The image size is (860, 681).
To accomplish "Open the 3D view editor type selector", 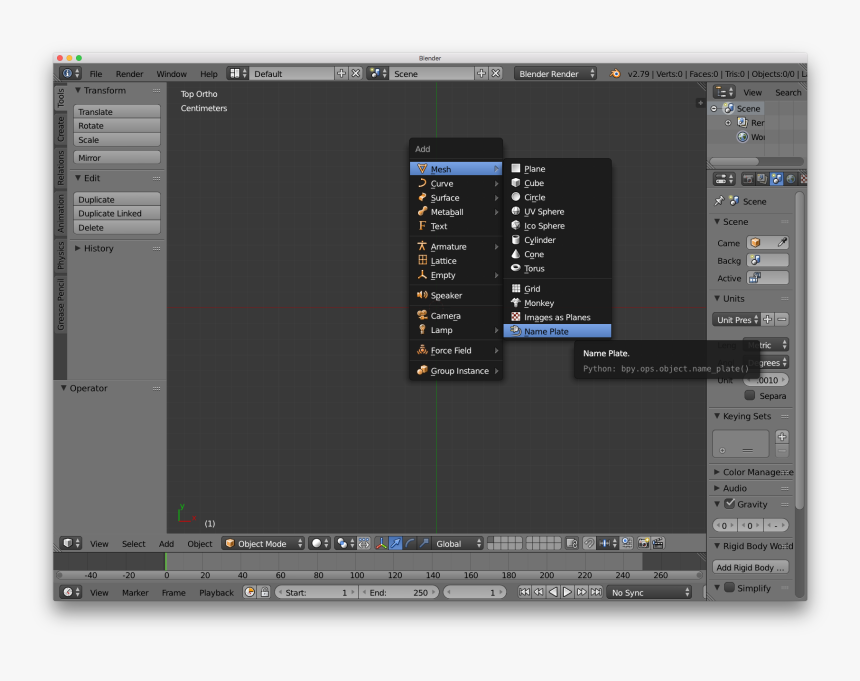I will pos(71,543).
